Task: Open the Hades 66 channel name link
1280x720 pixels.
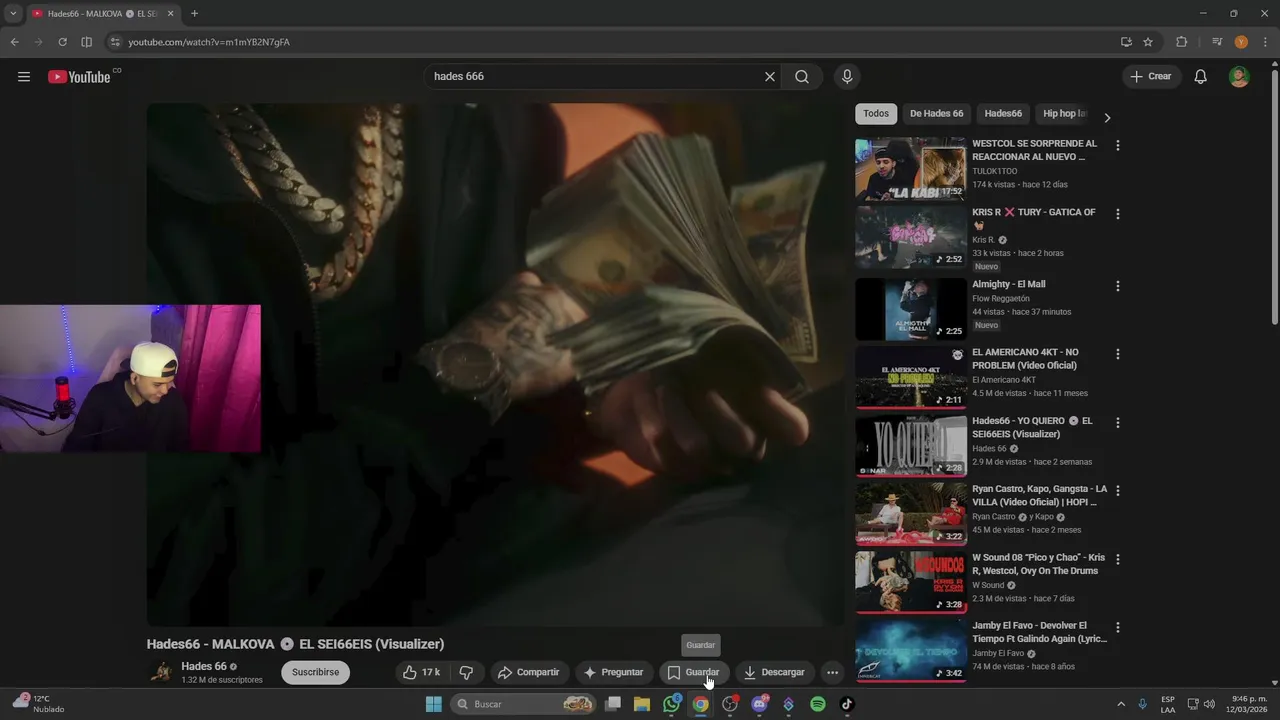Action: [x=204, y=666]
